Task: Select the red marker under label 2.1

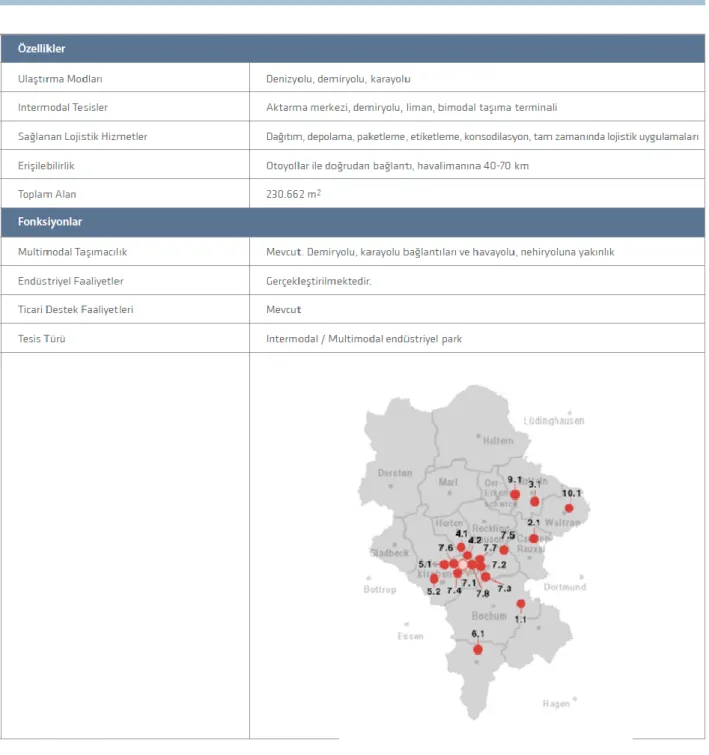Action: (534, 538)
